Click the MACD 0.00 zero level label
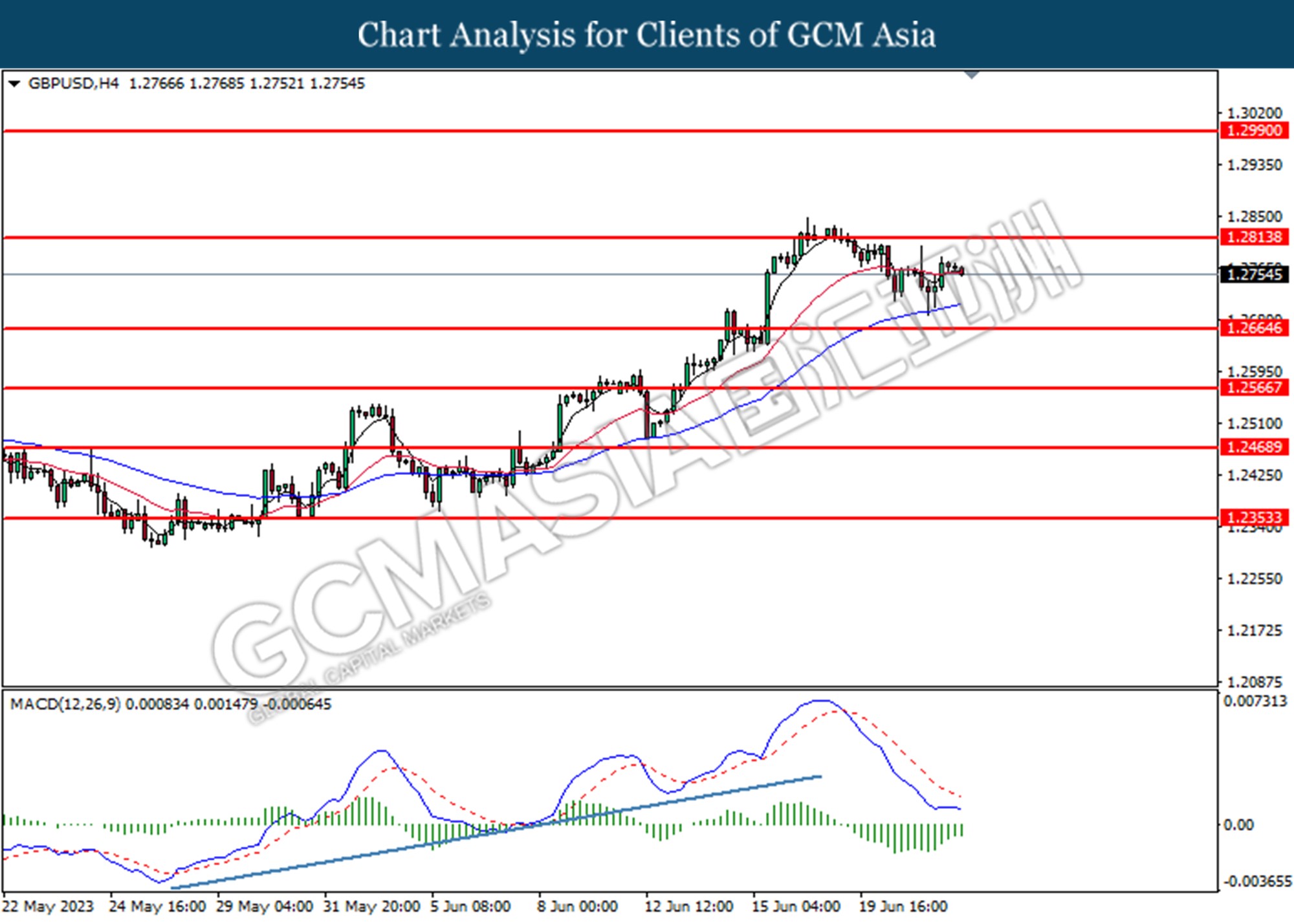Viewport: 1294px width, 924px height. [1238, 825]
